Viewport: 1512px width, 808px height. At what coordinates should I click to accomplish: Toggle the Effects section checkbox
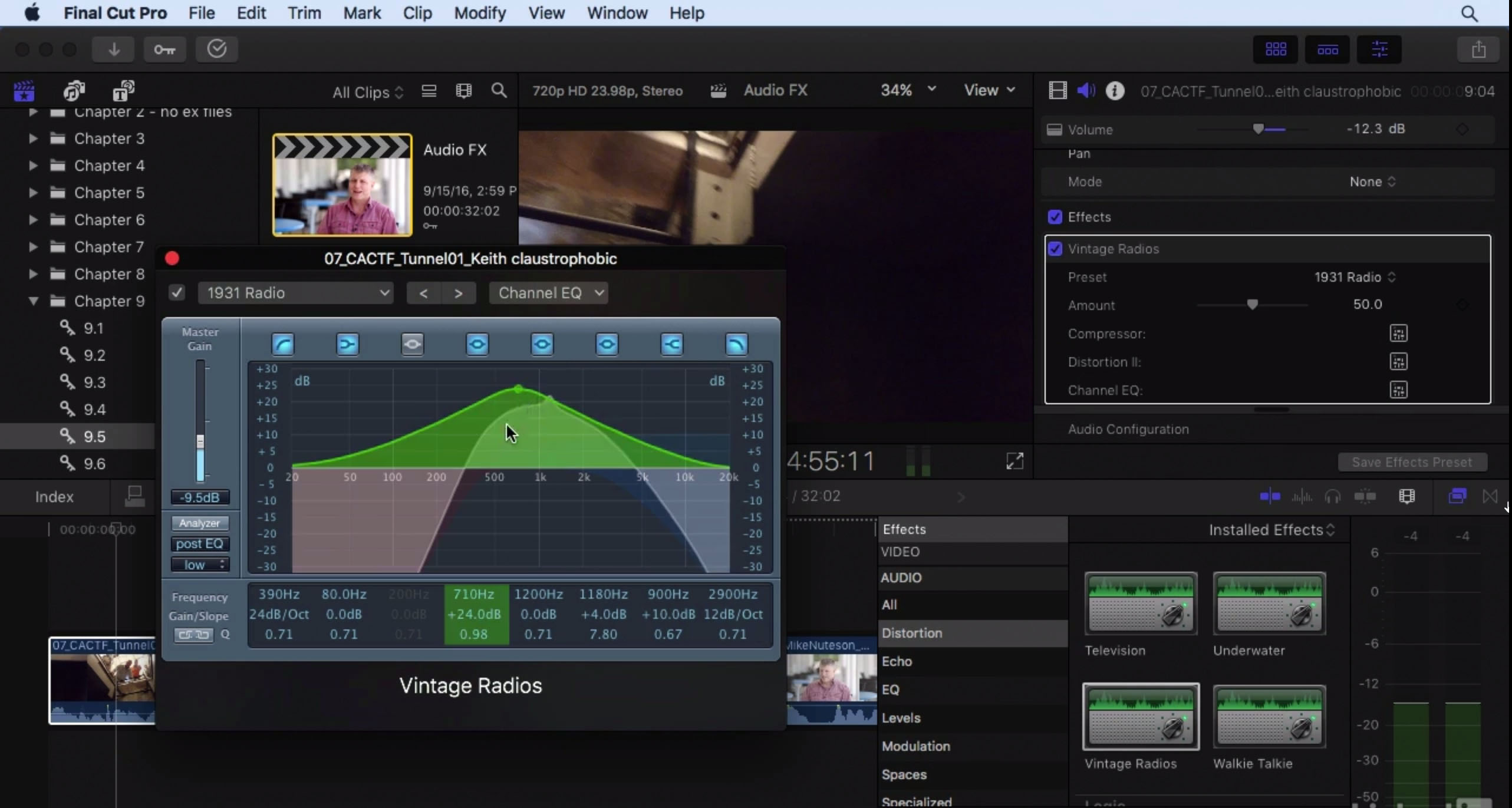point(1054,217)
